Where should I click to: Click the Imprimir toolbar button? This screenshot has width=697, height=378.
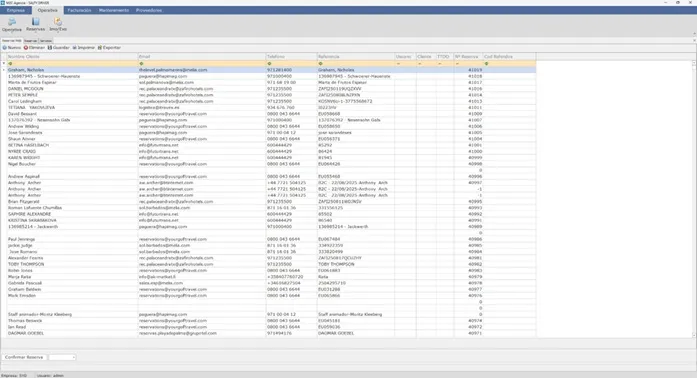(x=84, y=48)
